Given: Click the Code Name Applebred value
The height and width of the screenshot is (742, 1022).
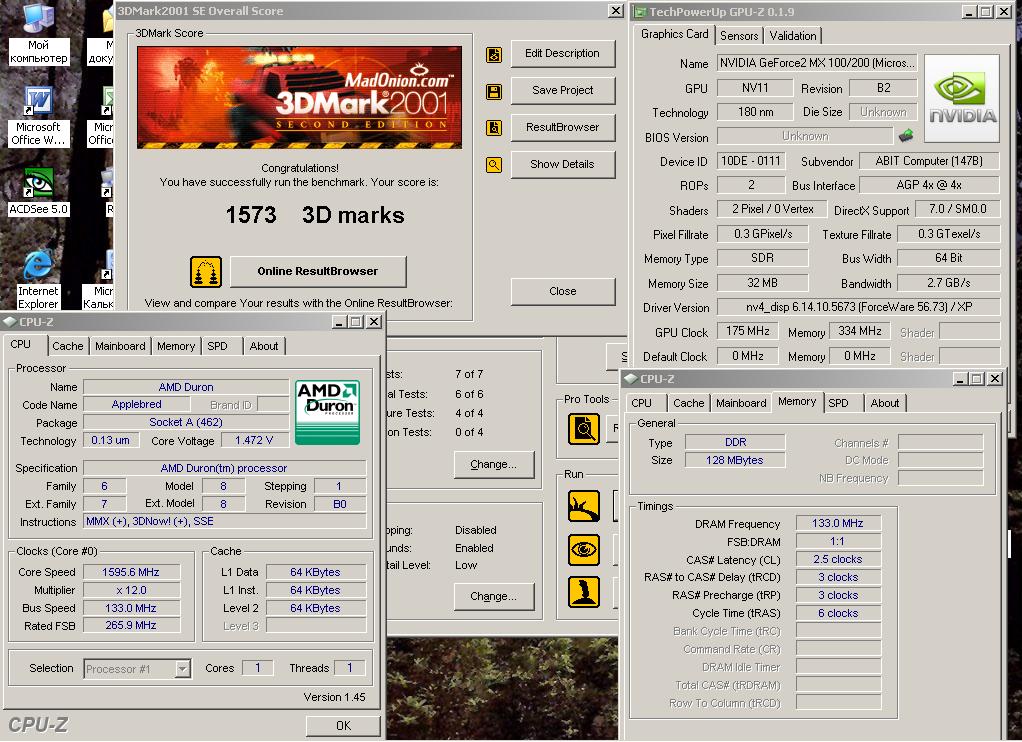Looking at the screenshot, I should click(x=136, y=404).
